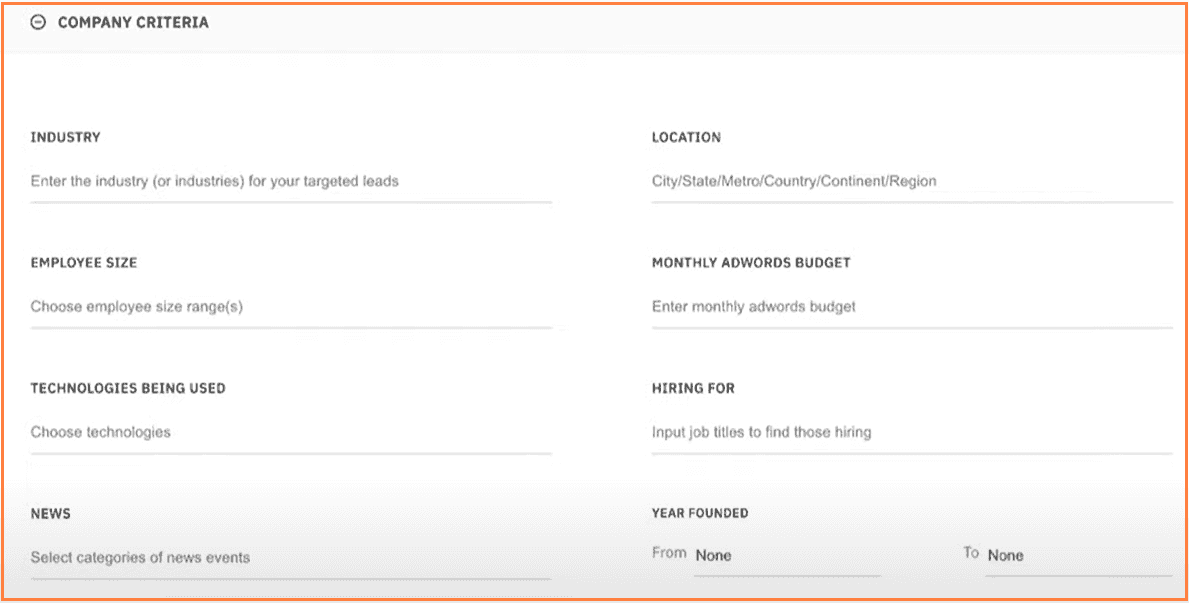Open Year Founded To value dropdown
This screenshot has width=1189, height=603.
(x=1078, y=556)
